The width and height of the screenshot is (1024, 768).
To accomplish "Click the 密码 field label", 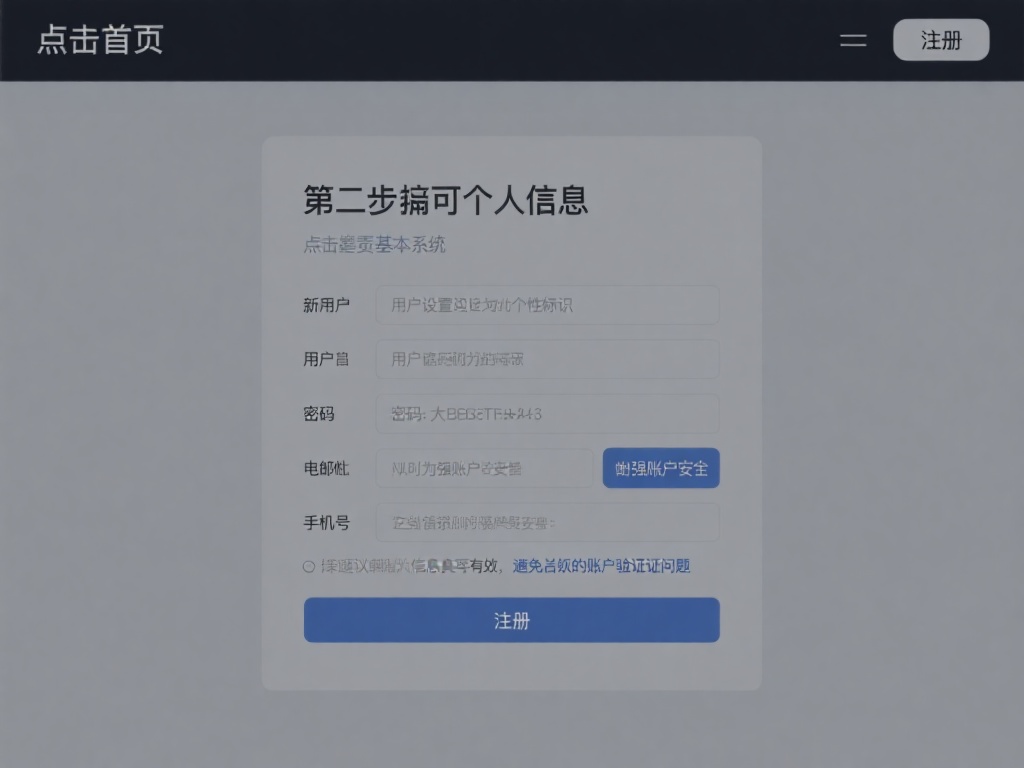I will pos(319,414).
